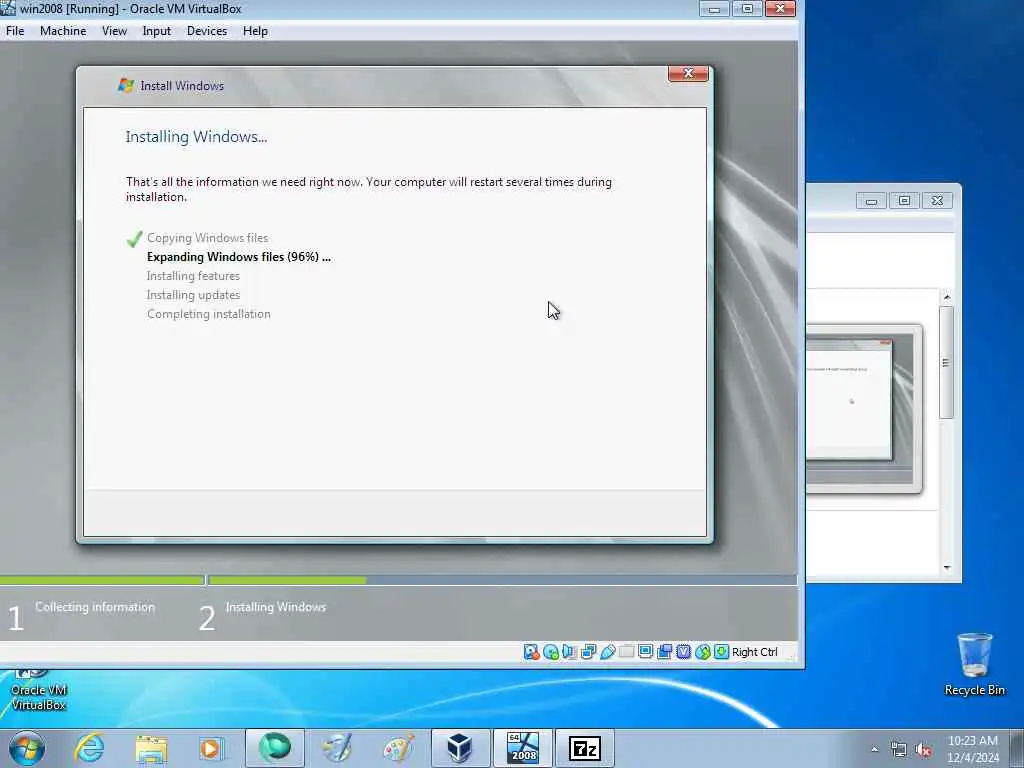Close the background window behind the VM
The image size is (1024, 768).
click(x=936, y=200)
